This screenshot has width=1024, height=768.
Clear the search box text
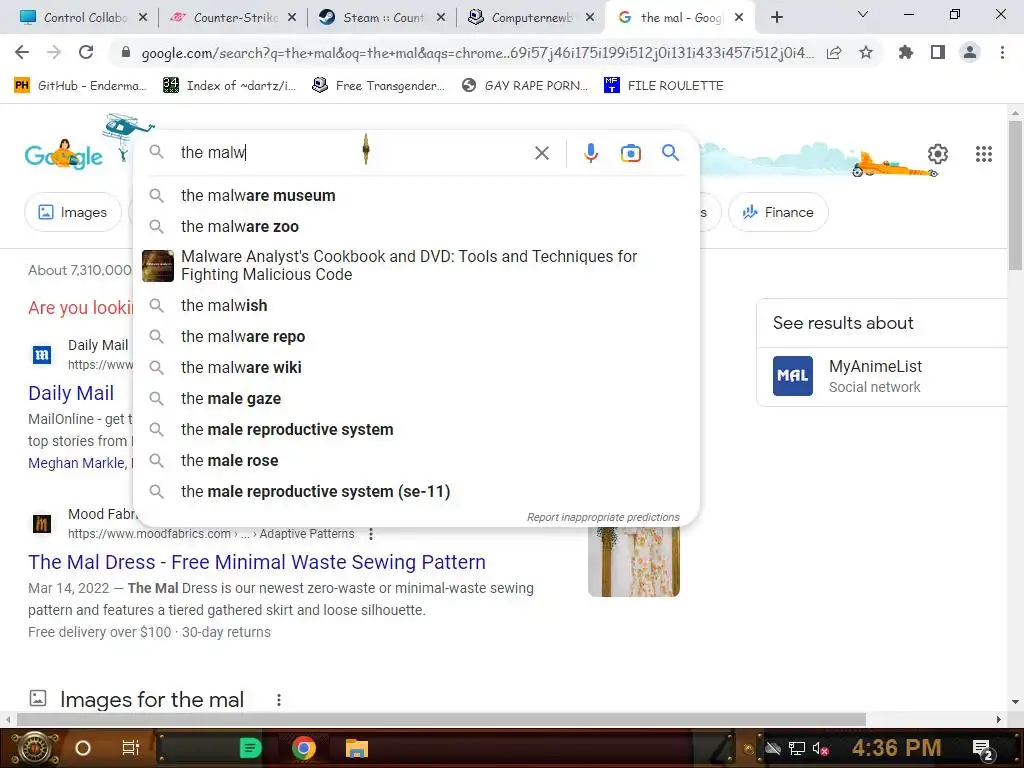(x=541, y=153)
